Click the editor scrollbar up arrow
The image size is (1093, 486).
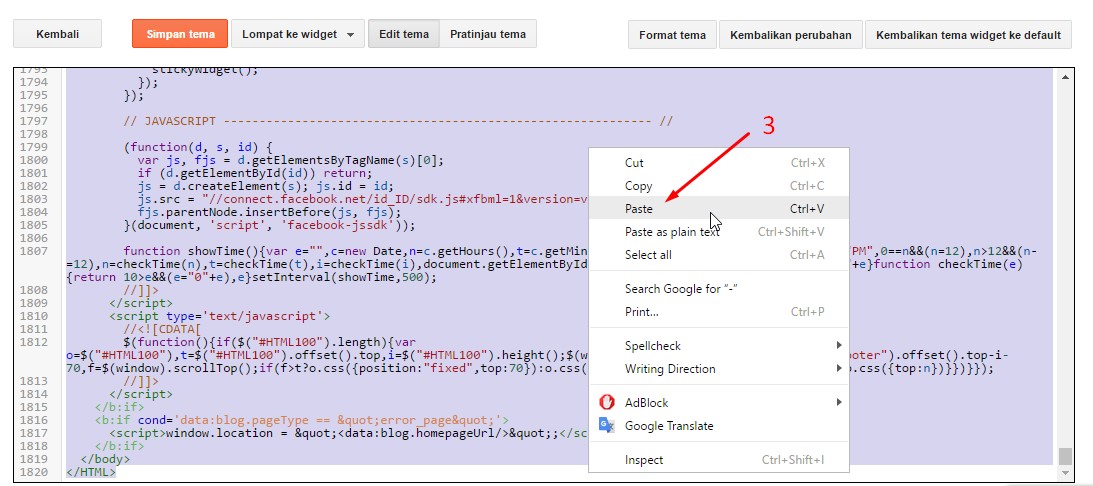click(x=1064, y=75)
